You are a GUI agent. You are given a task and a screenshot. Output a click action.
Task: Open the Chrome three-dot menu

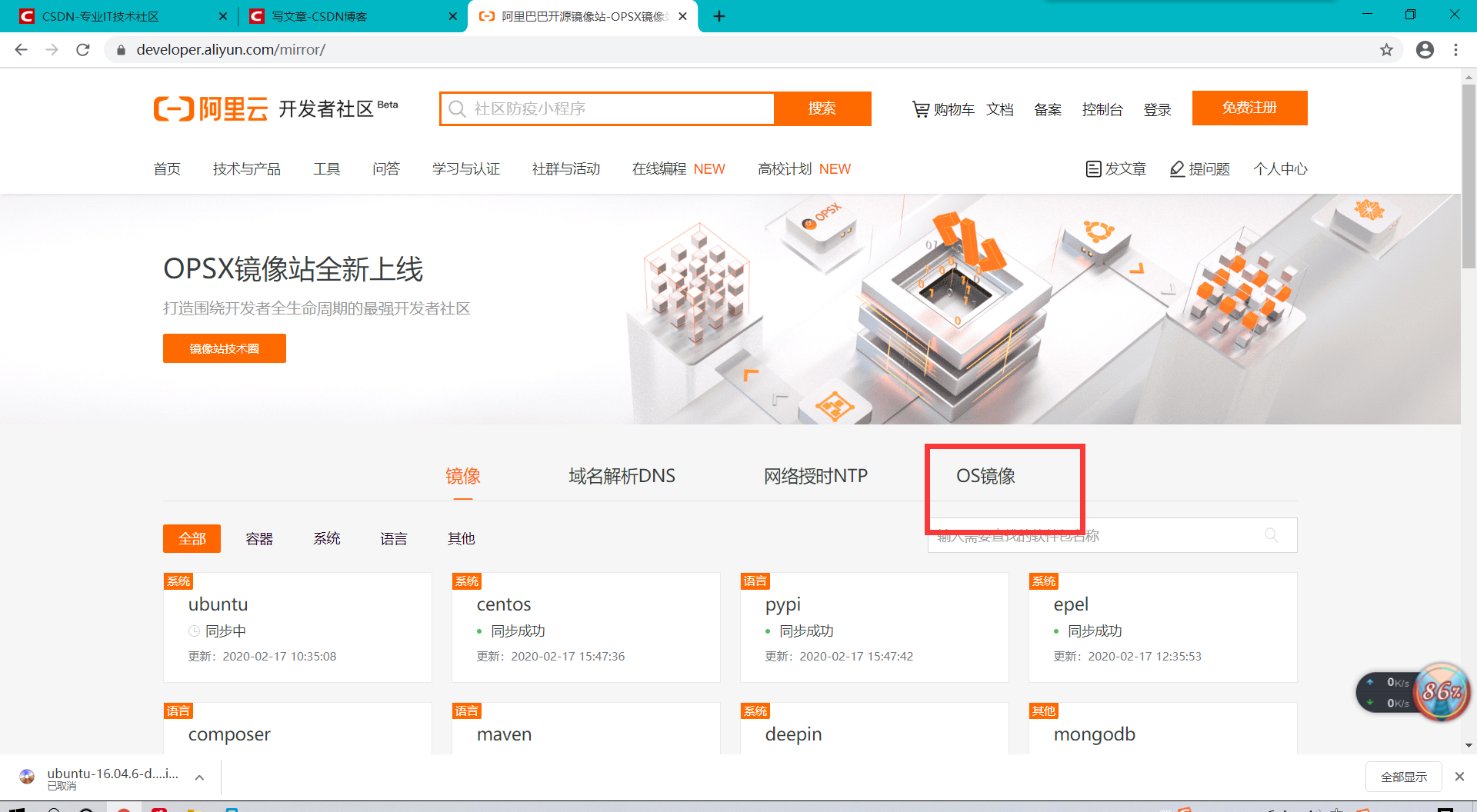pos(1455,49)
